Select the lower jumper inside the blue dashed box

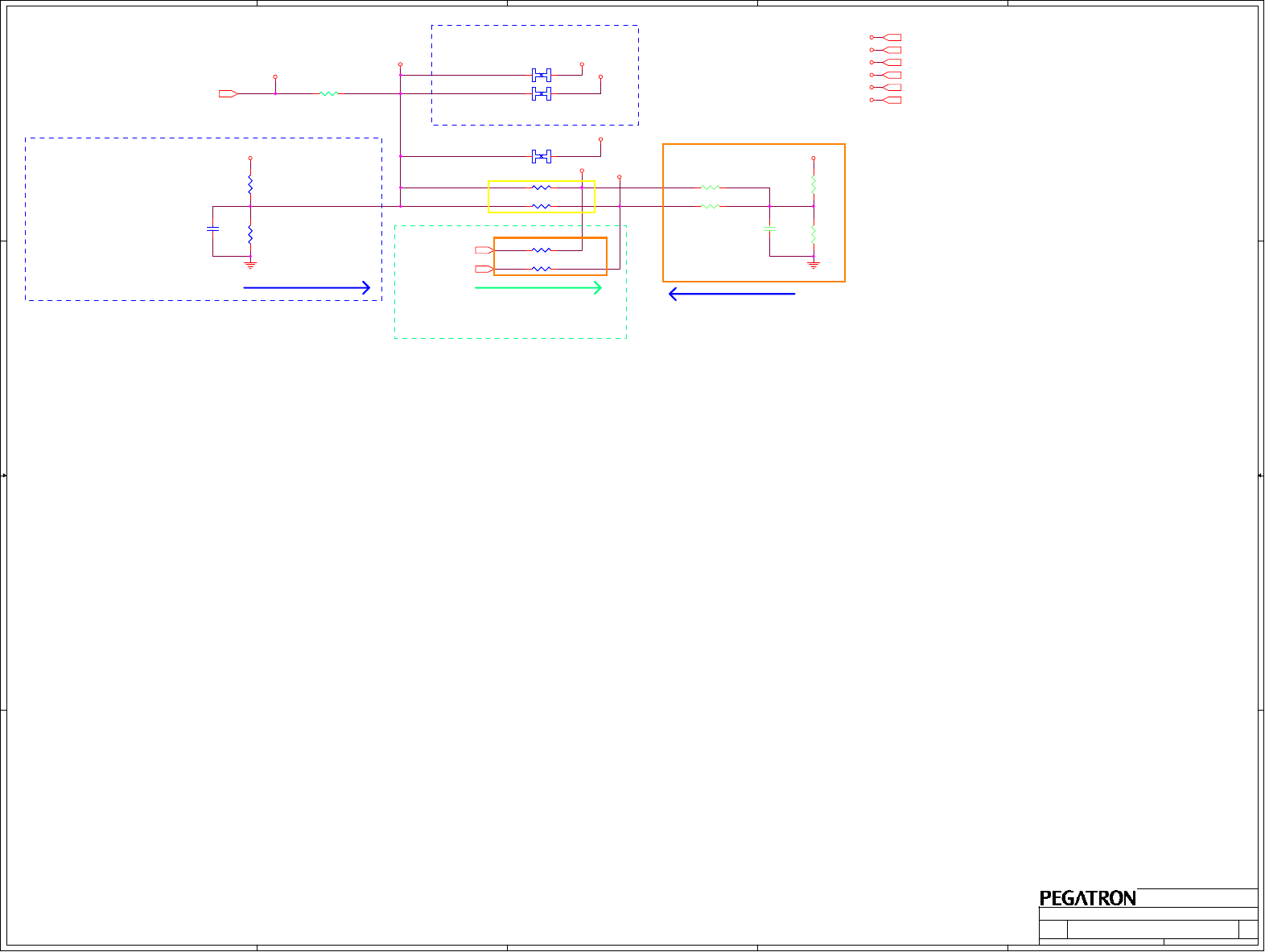tap(542, 93)
